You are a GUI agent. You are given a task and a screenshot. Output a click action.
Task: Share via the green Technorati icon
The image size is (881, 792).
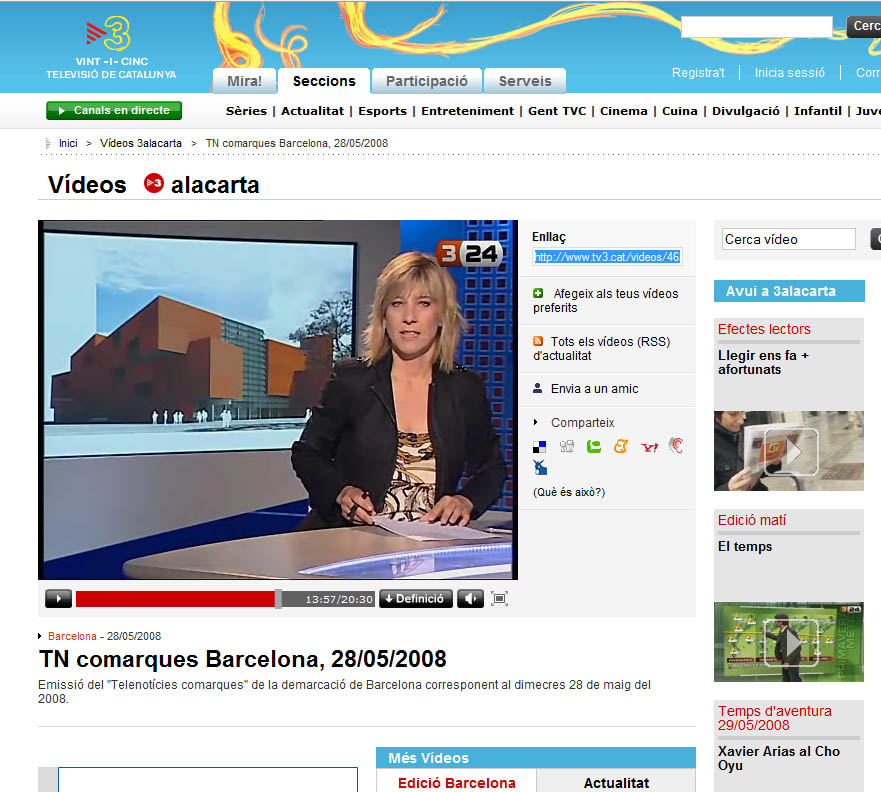point(594,446)
